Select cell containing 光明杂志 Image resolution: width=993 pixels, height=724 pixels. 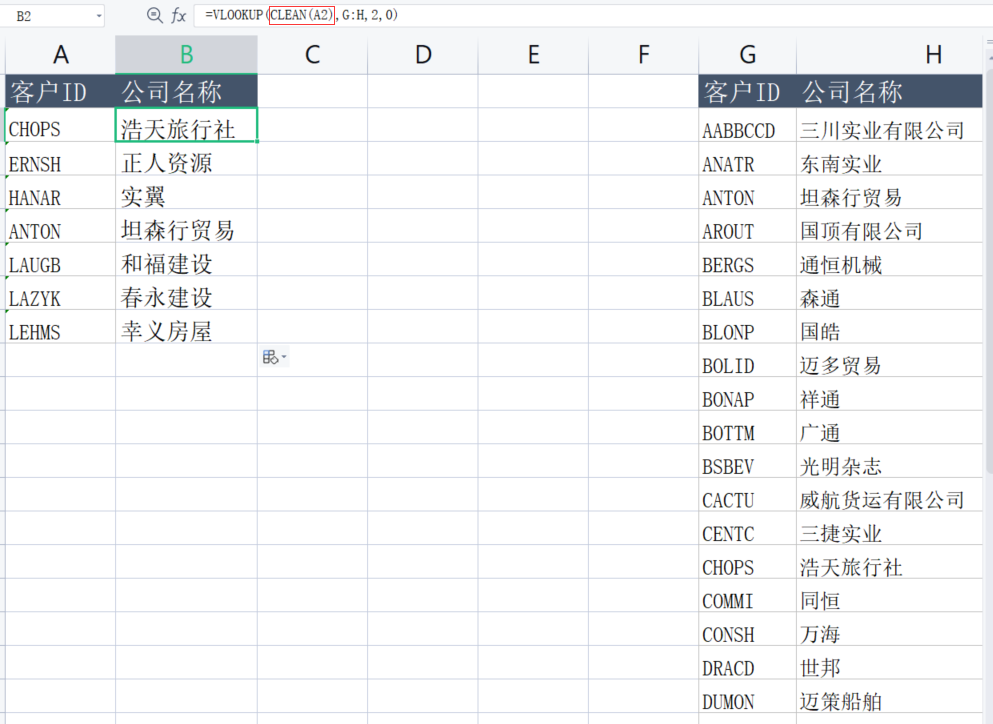coord(889,460)
